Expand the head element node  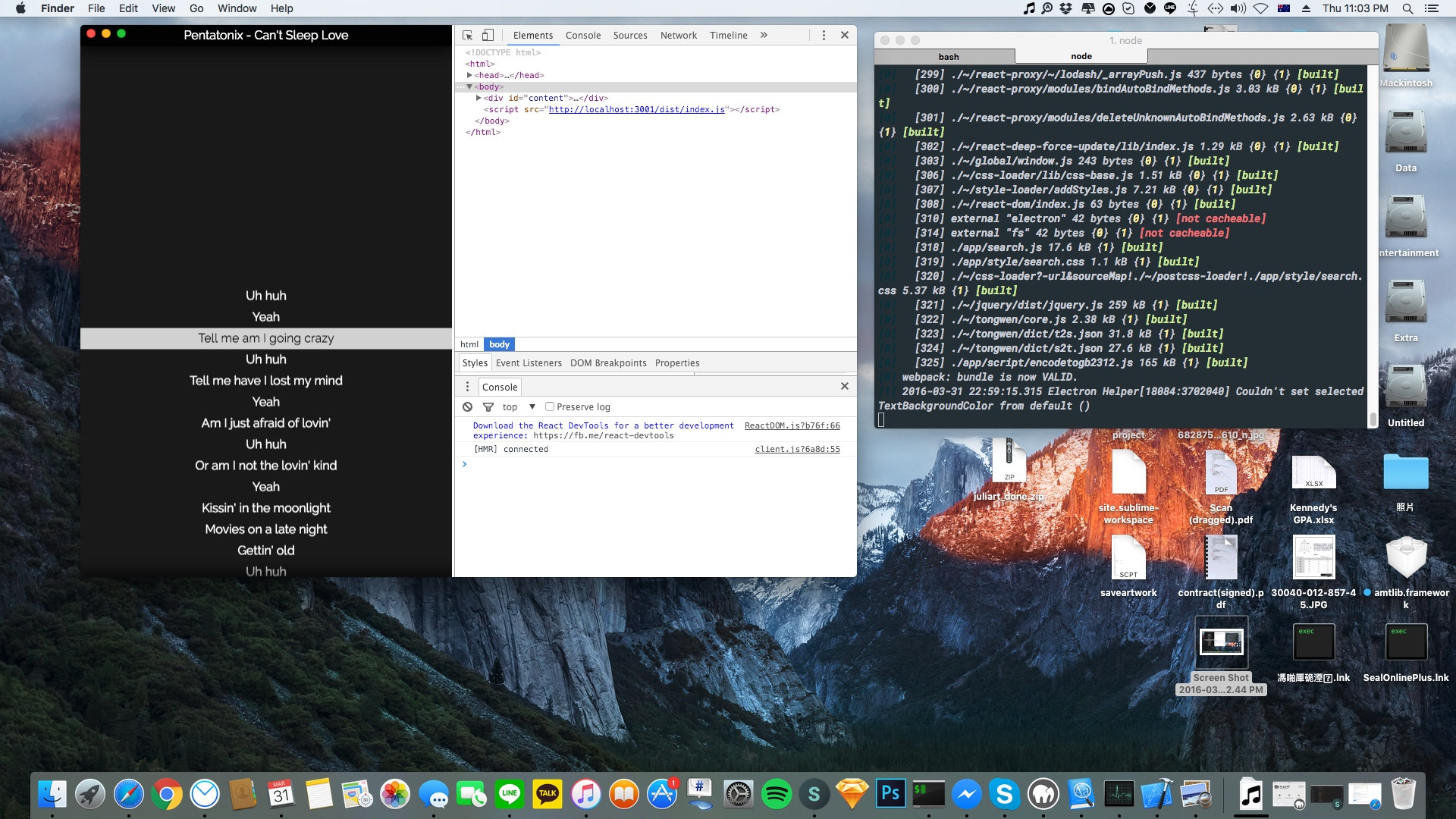coord(469,75)
